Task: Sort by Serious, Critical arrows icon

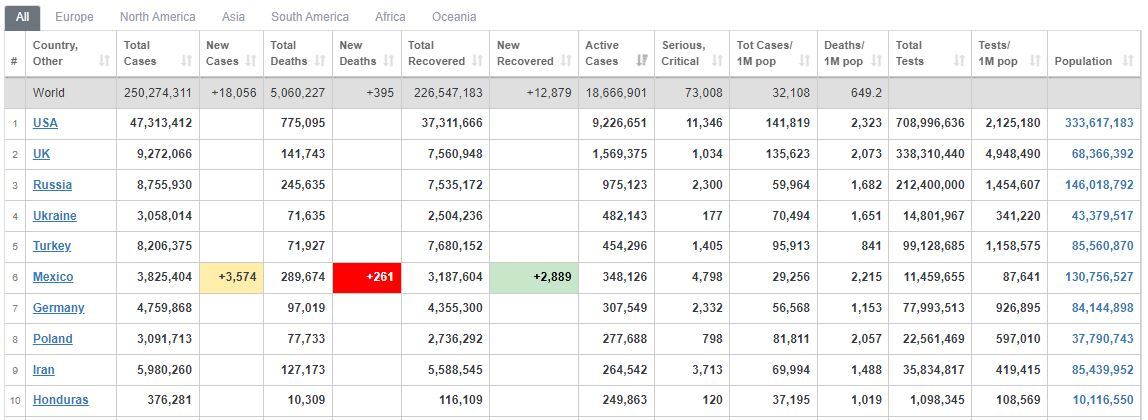Action: [717, 61]
